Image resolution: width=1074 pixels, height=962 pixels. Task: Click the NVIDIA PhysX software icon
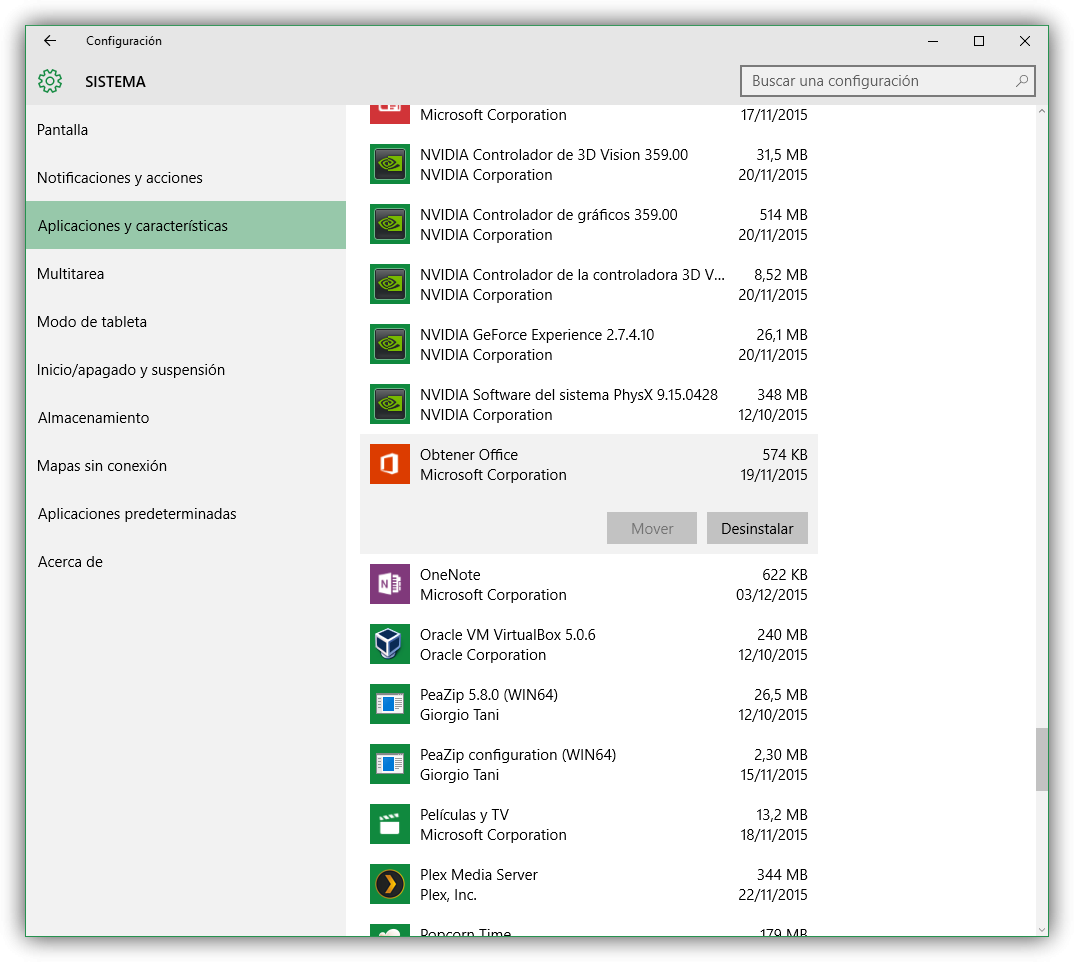pos(390,404)
